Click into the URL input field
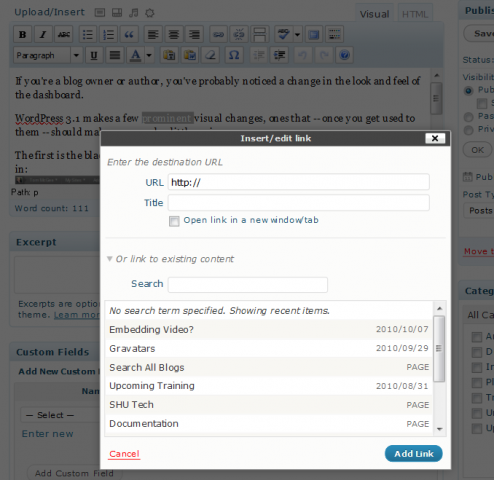Image resolution: width=494 pixels, height=480 pixels. click(298, 182)
